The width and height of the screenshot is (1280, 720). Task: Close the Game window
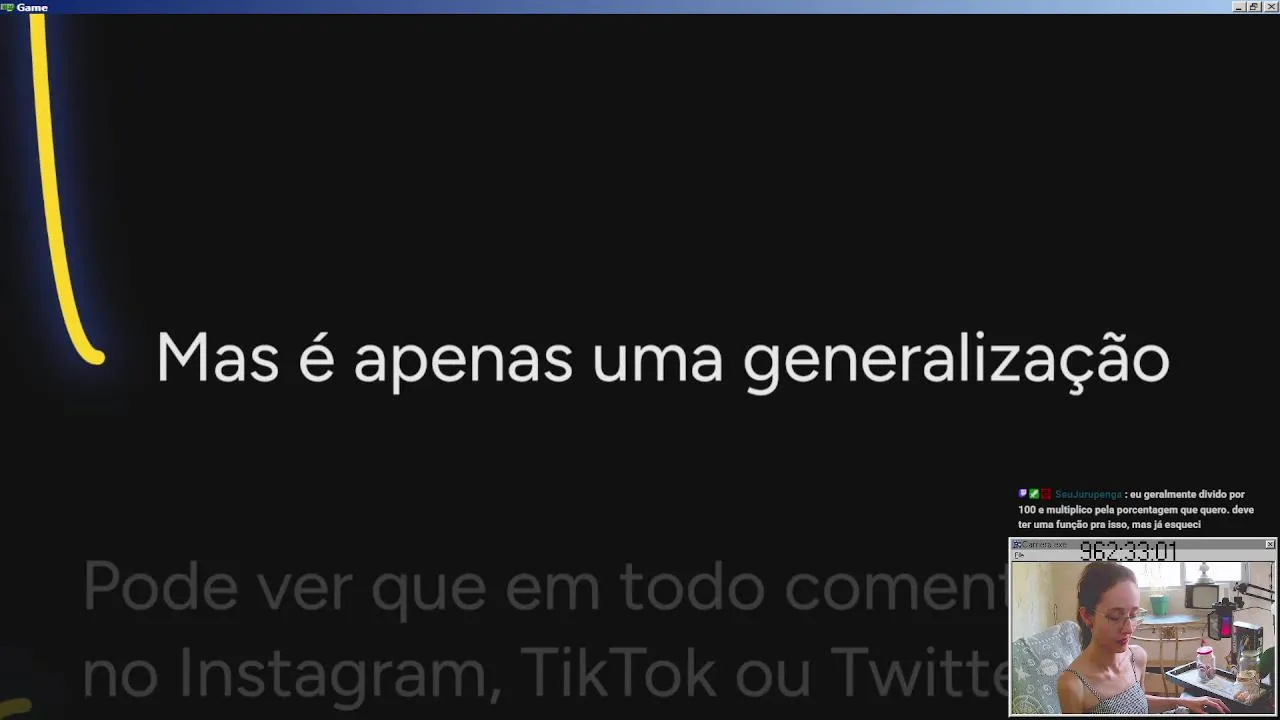(1271, 7)
